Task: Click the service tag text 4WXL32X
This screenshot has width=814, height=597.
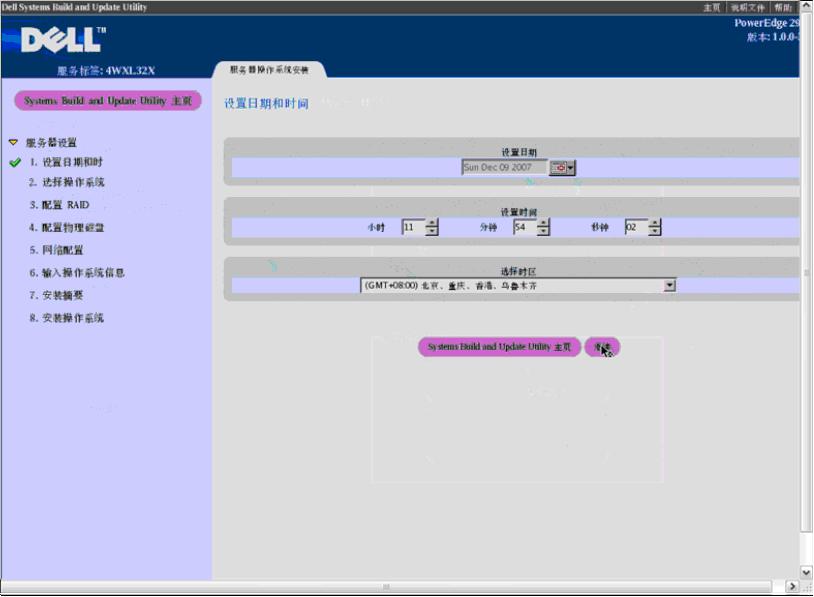Action: (x=130, y=71)
